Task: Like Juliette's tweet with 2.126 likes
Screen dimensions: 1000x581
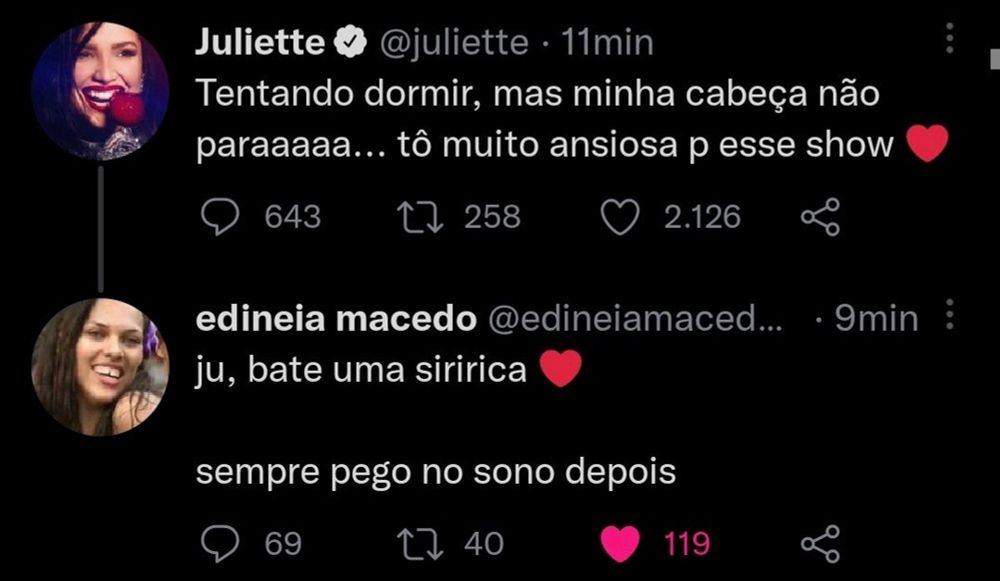Action: click(x=622, y=217)
